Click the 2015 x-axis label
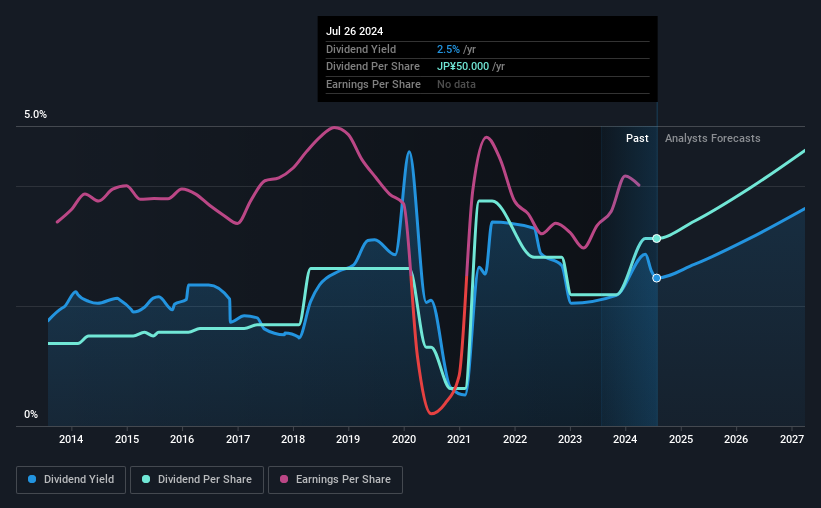The height and width of the screenshot is (508, 821). click(127, 439)
